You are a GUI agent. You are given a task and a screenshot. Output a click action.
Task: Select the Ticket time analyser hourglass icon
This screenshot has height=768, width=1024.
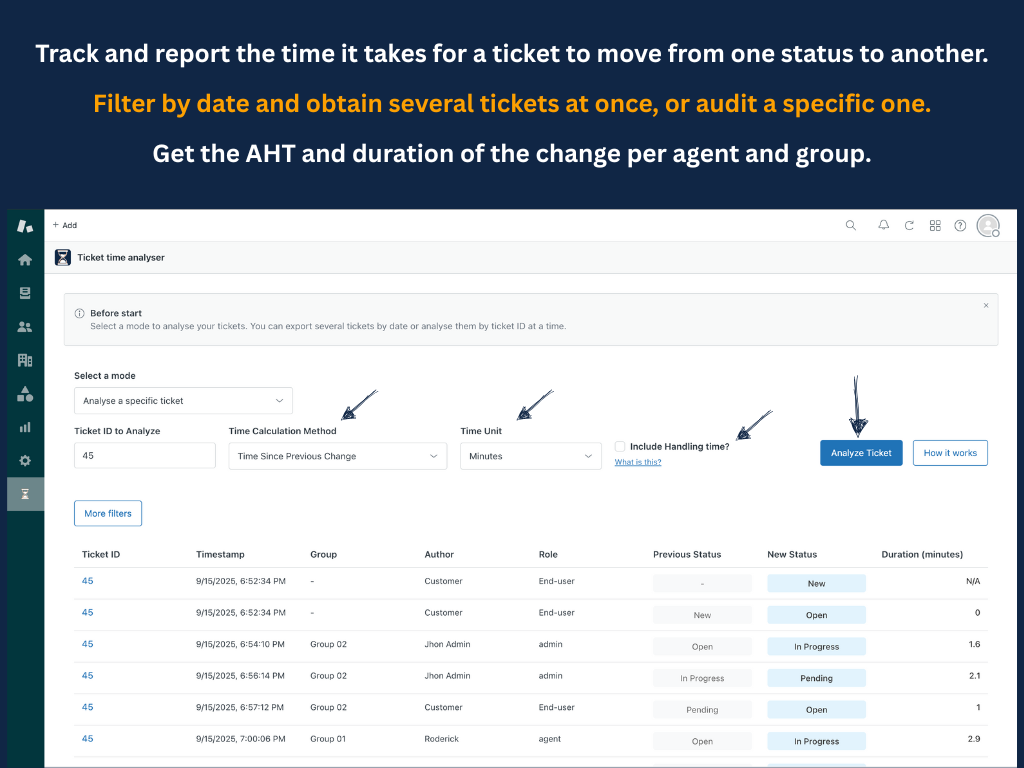(x=25, y=493)
